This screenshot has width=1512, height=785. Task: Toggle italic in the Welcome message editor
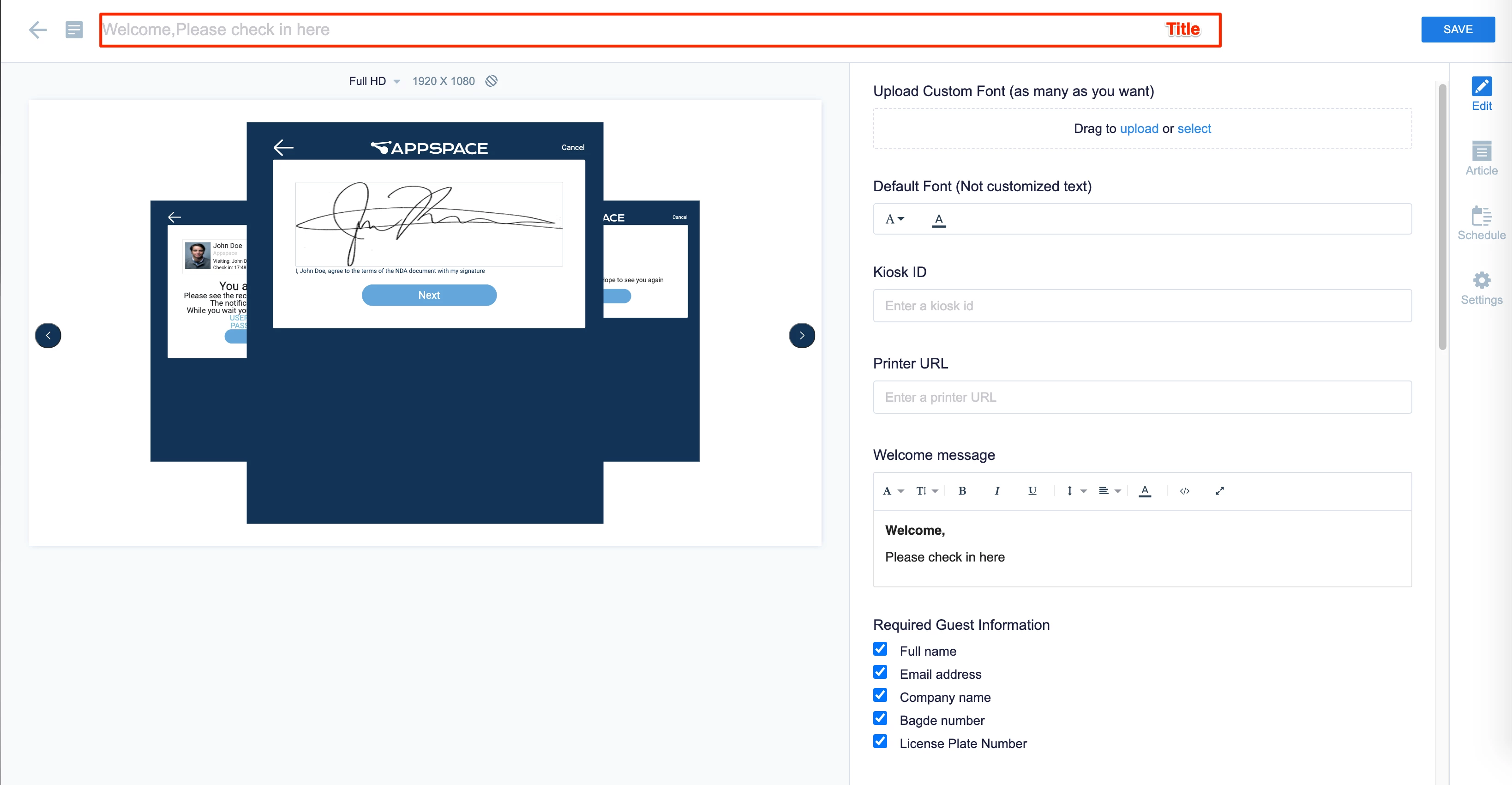[x=996, y=491]
